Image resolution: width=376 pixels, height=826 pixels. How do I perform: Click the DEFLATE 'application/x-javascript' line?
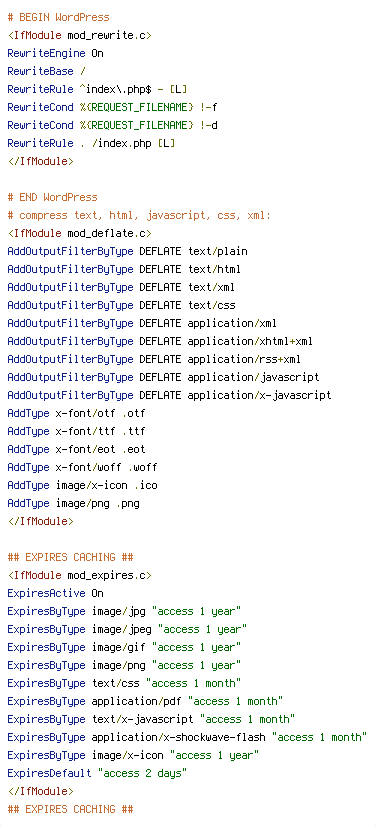click(170, 395)
